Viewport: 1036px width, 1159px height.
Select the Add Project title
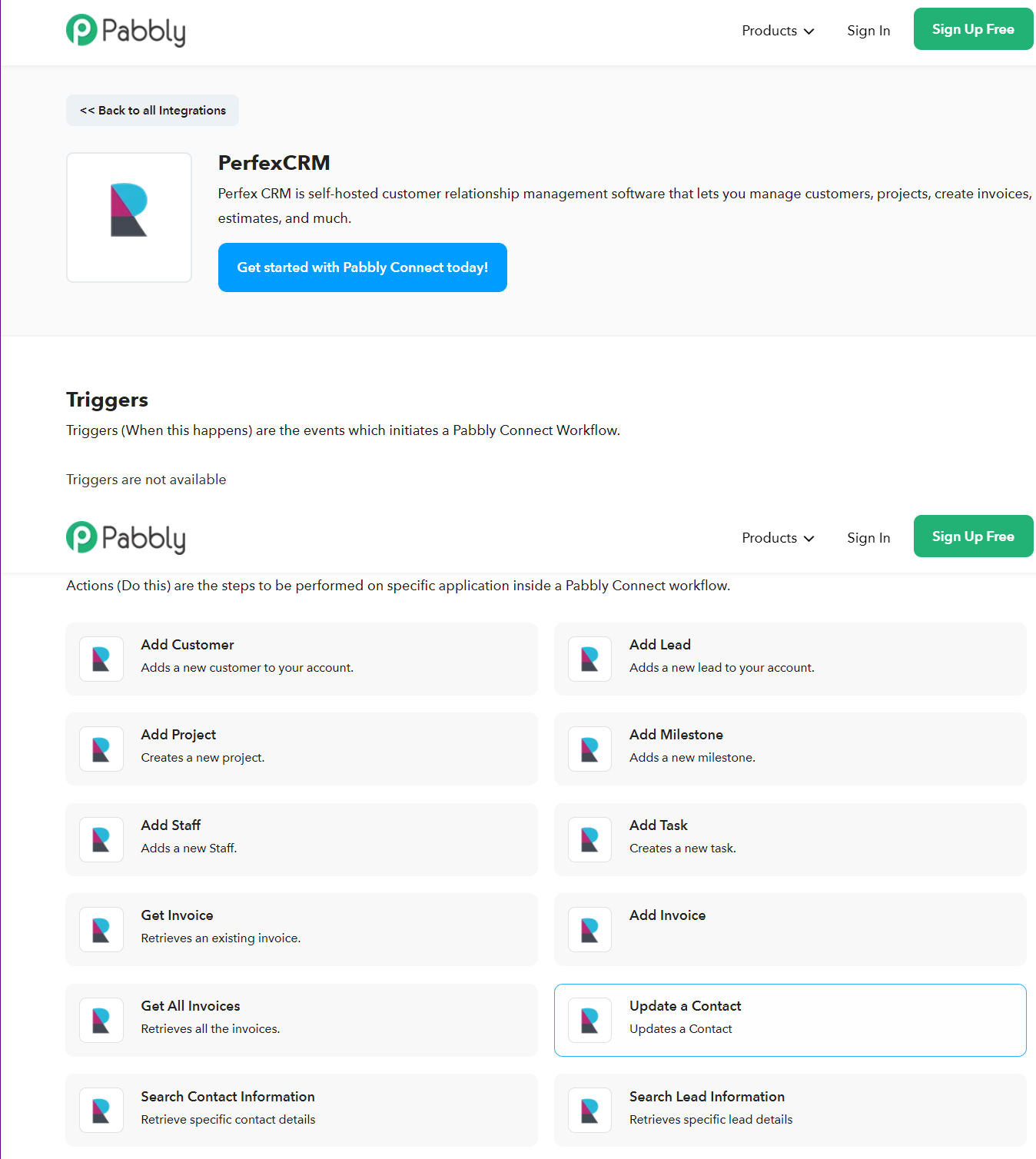coord(178,735)
